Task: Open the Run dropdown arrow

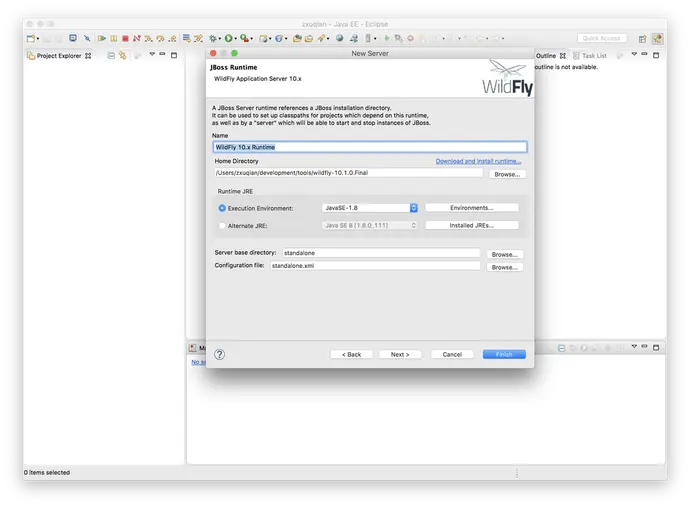Action: (235, 39)
